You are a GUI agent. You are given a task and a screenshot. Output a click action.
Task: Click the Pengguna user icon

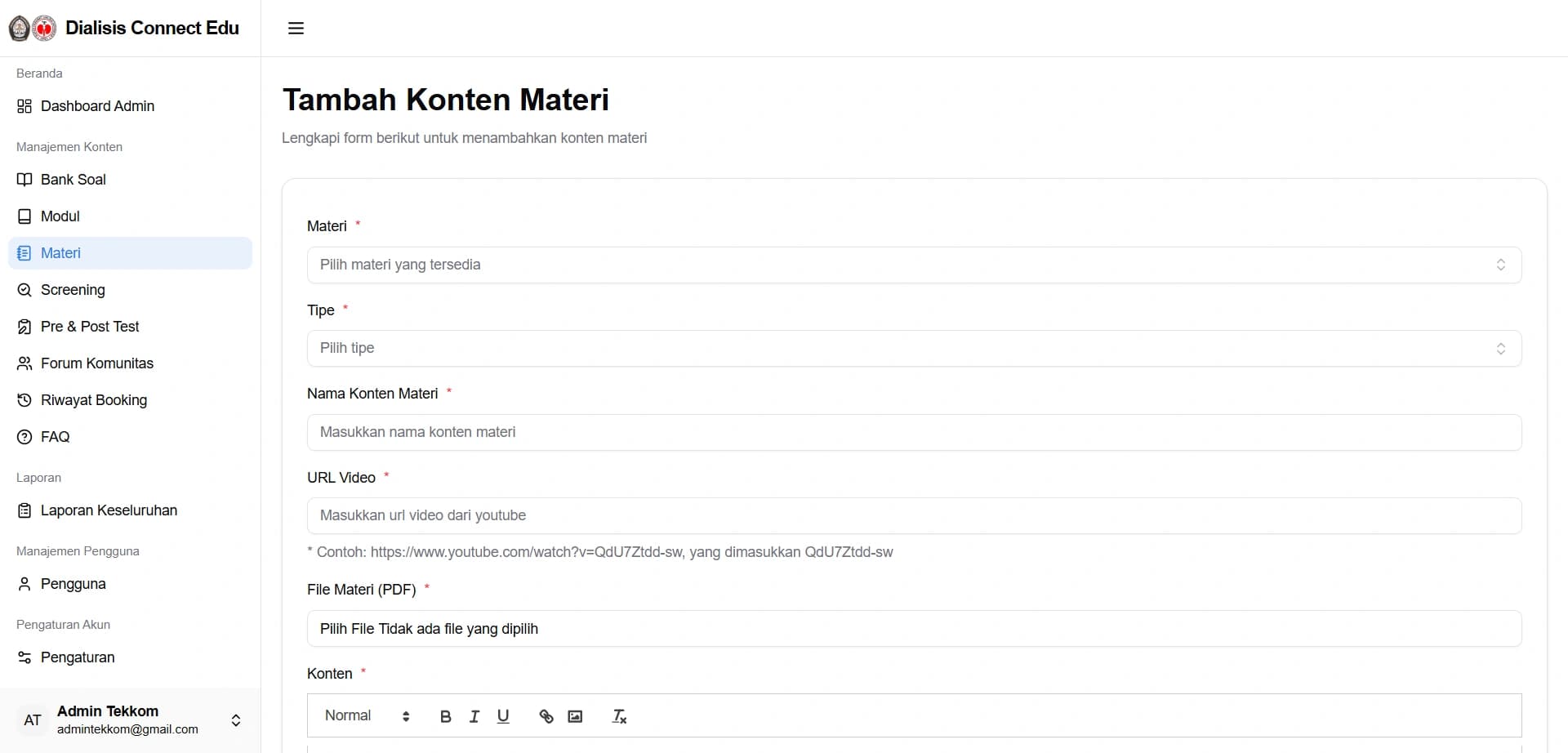coord(24,584)
